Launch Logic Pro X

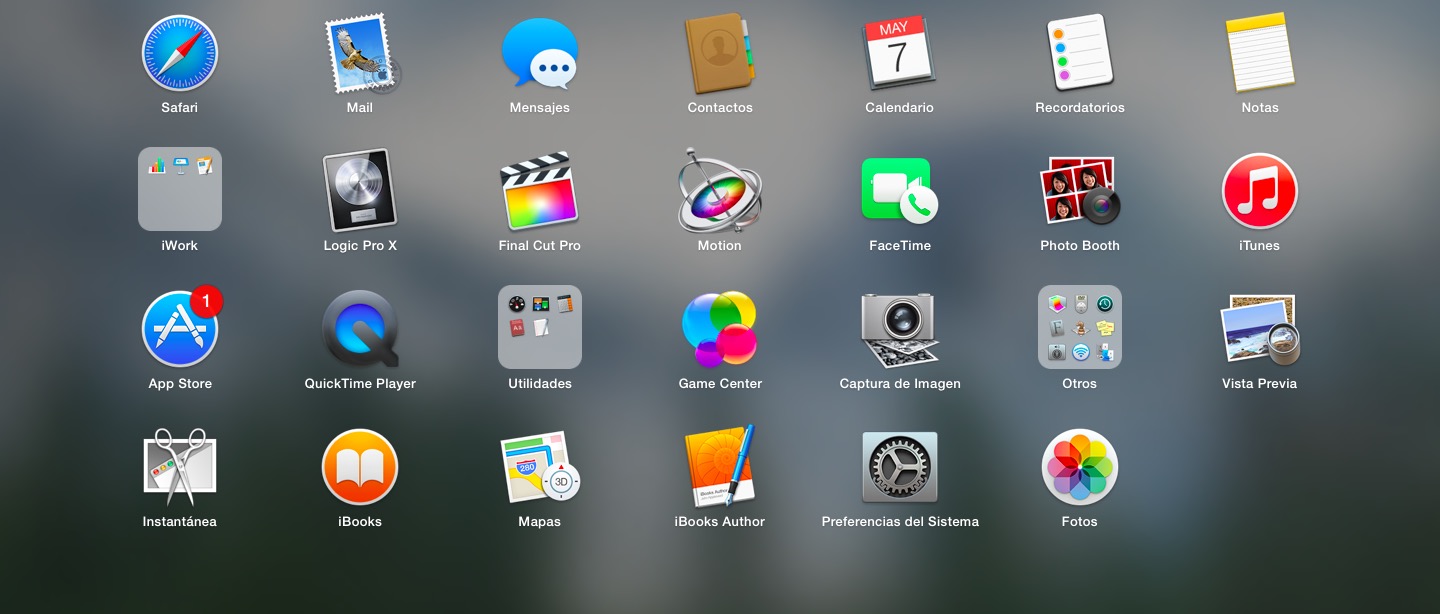point(360,190)
